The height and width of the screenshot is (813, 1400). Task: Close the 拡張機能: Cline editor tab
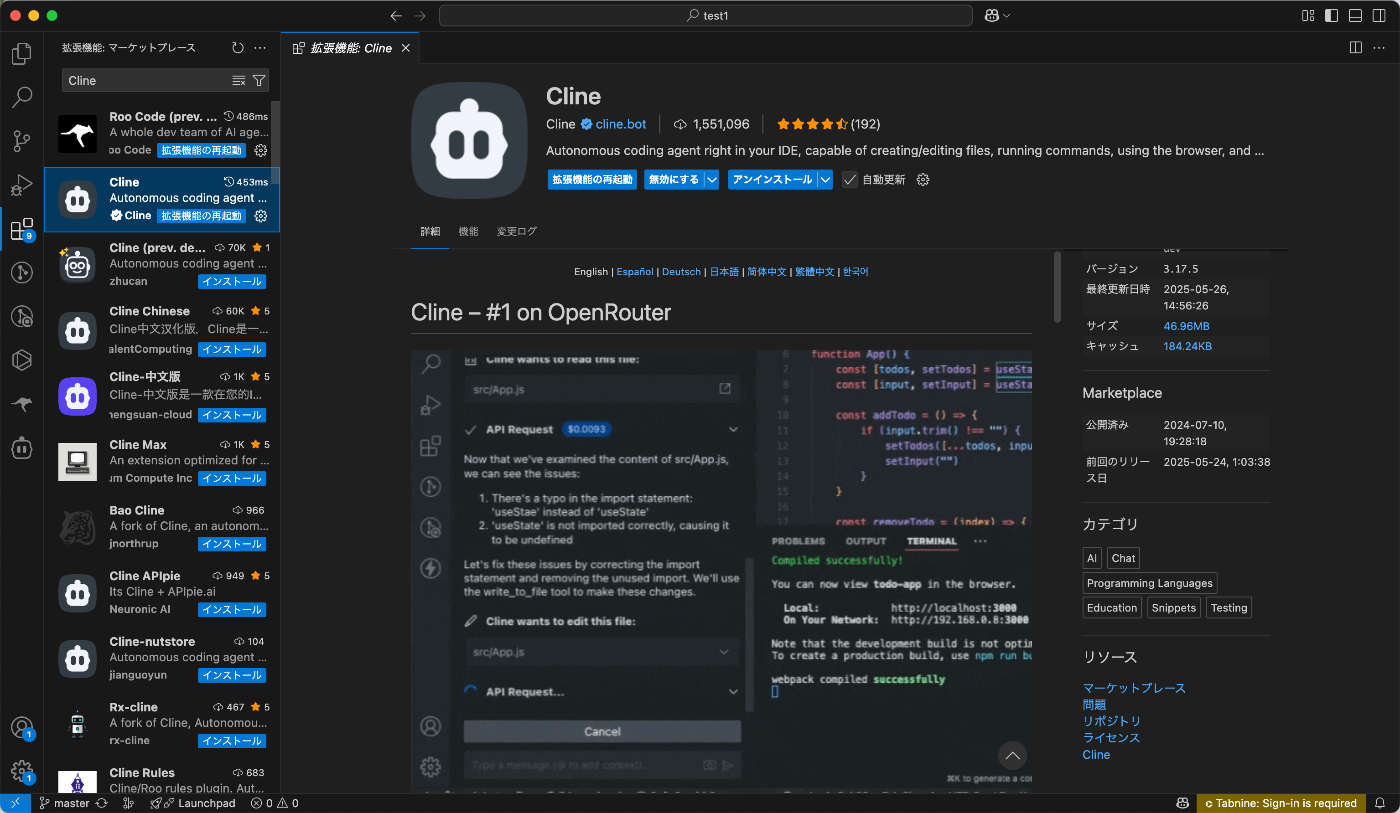[x=406, y=48]
